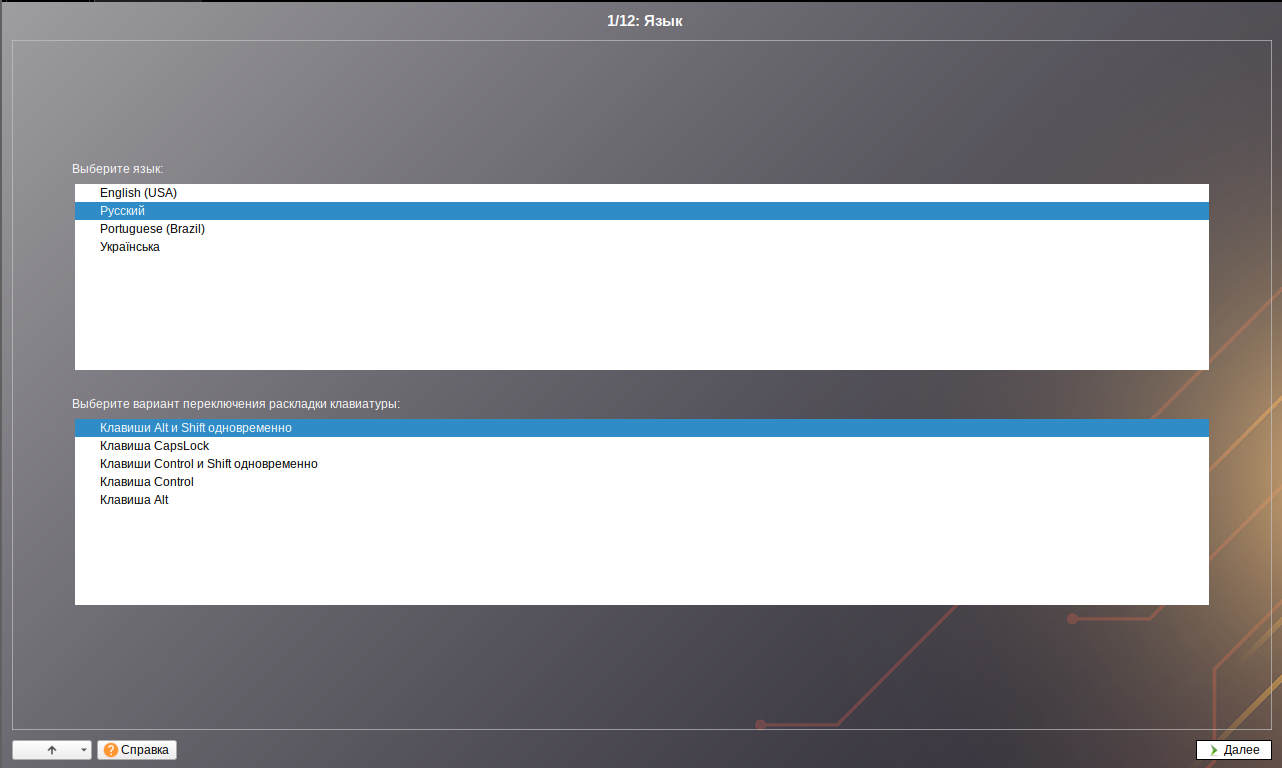This screenshot has height=768, width=1282.
Task: Click the 'Выберите вариант переключения раскладки клавиатуры' label
Action: click(235, 404)
